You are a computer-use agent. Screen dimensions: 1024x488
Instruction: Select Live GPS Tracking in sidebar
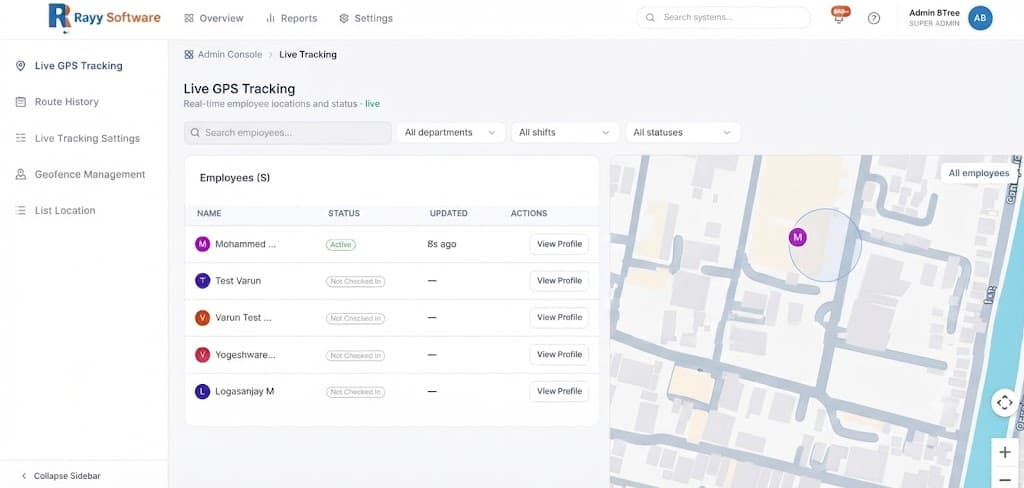tap(78, 66)
